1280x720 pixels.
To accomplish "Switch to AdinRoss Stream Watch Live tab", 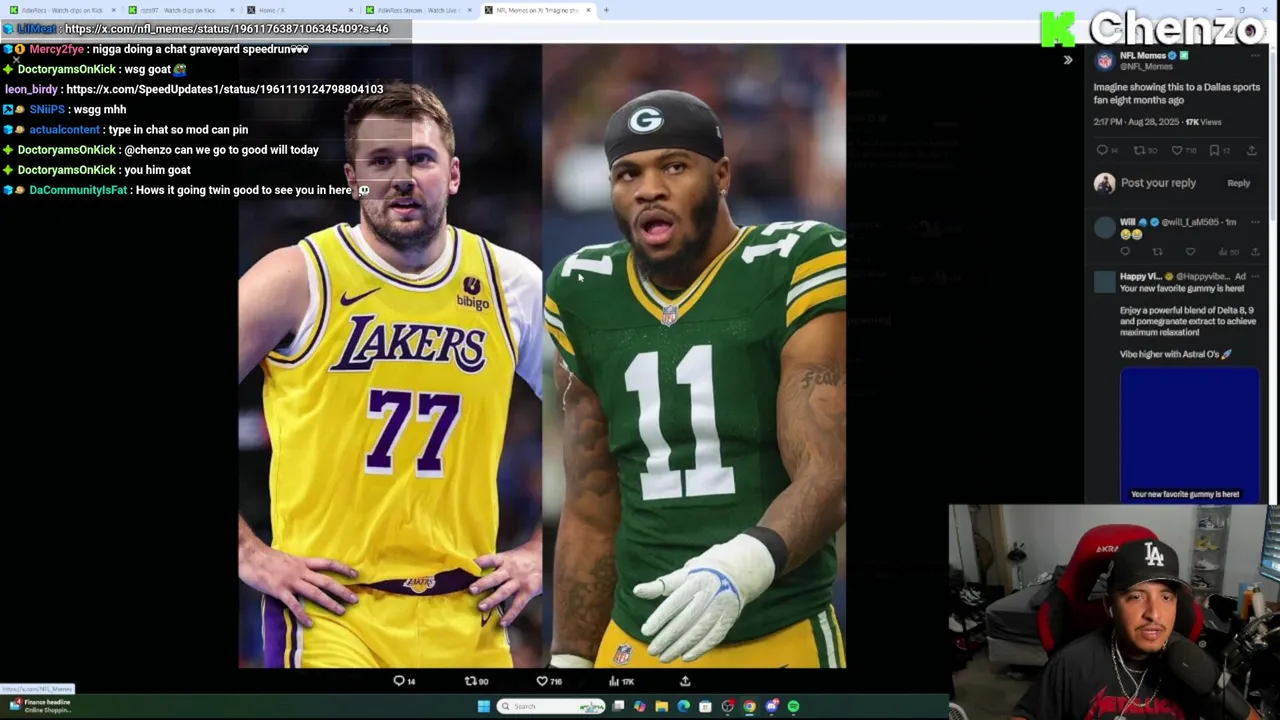I will (x=418, y=10).
